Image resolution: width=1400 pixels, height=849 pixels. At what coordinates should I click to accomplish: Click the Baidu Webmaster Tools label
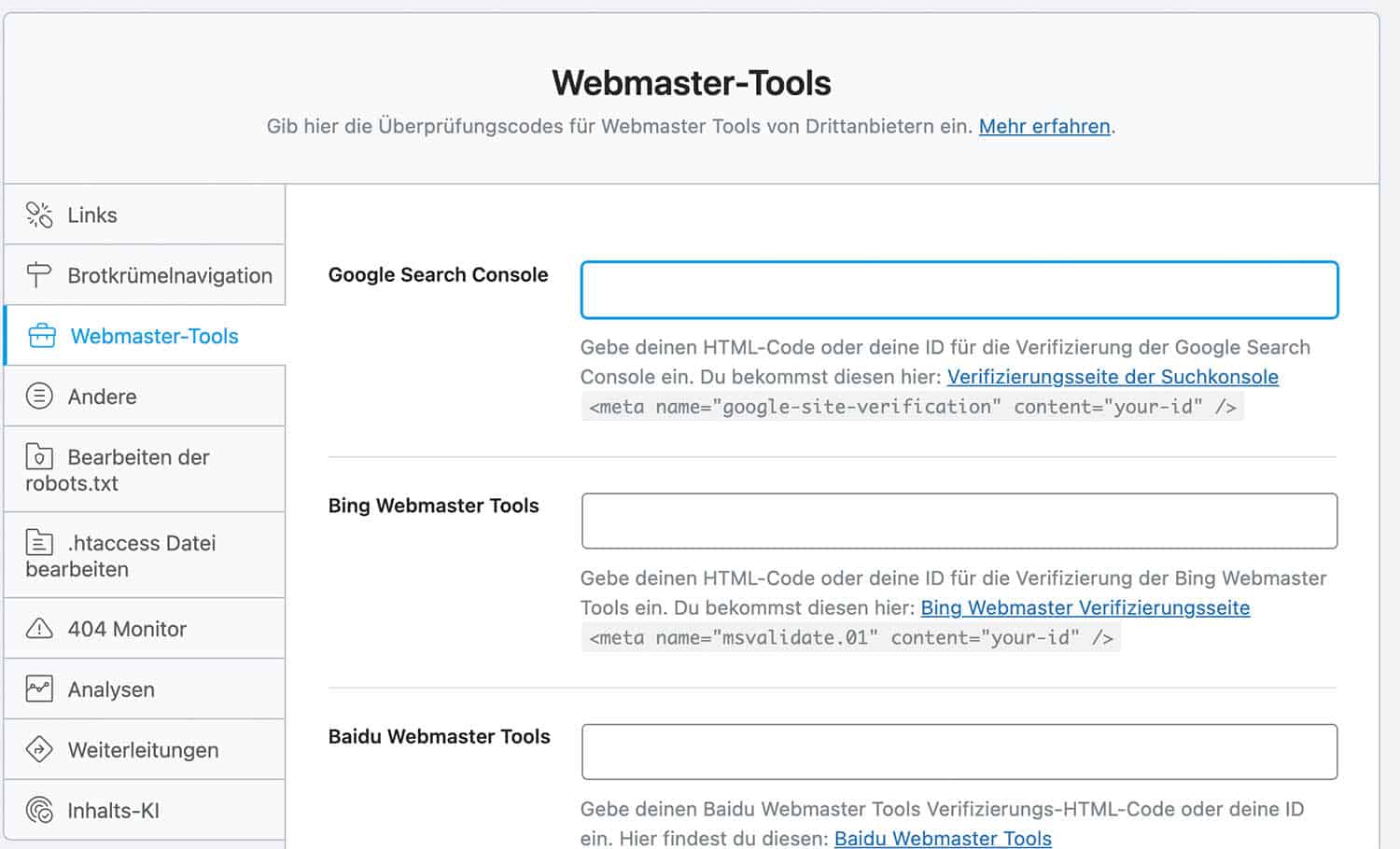coord(440,736)
